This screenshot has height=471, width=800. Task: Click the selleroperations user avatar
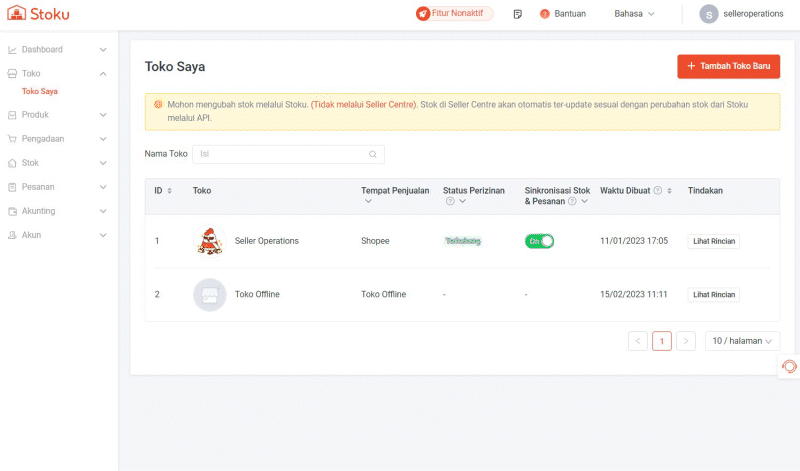click(709, 14)
